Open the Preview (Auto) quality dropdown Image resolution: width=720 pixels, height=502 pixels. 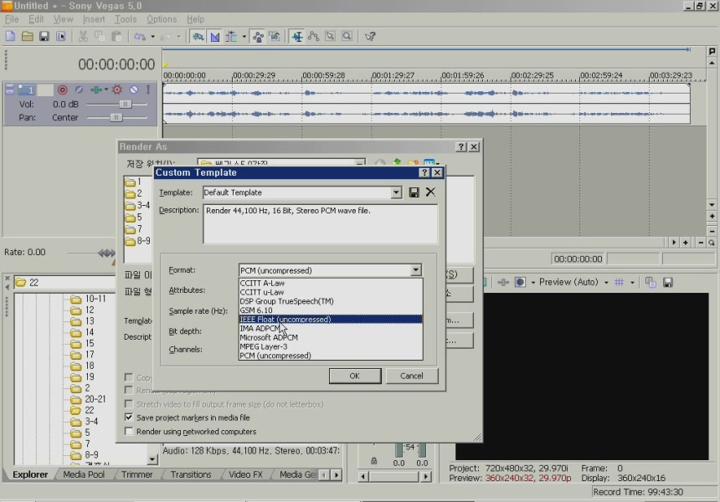606,282
